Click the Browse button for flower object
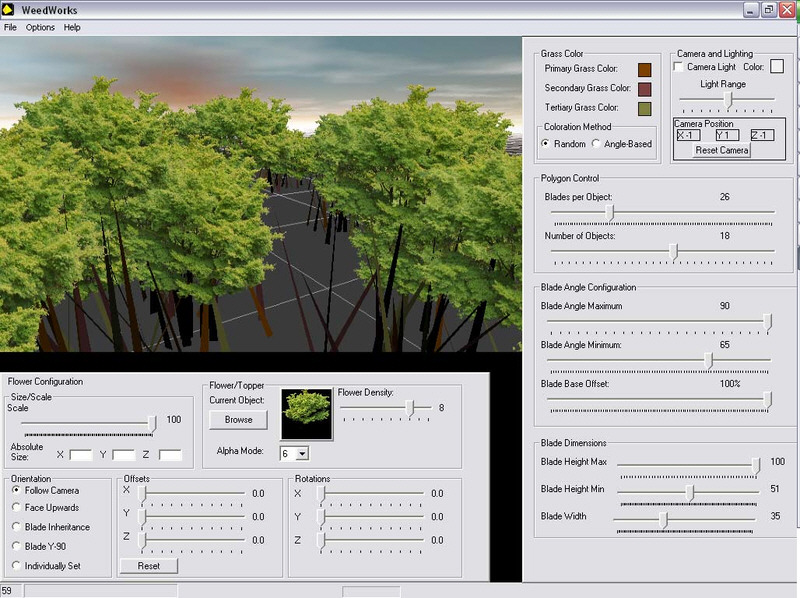The height and width of the screenshot is (598, 800). [238, 420]
